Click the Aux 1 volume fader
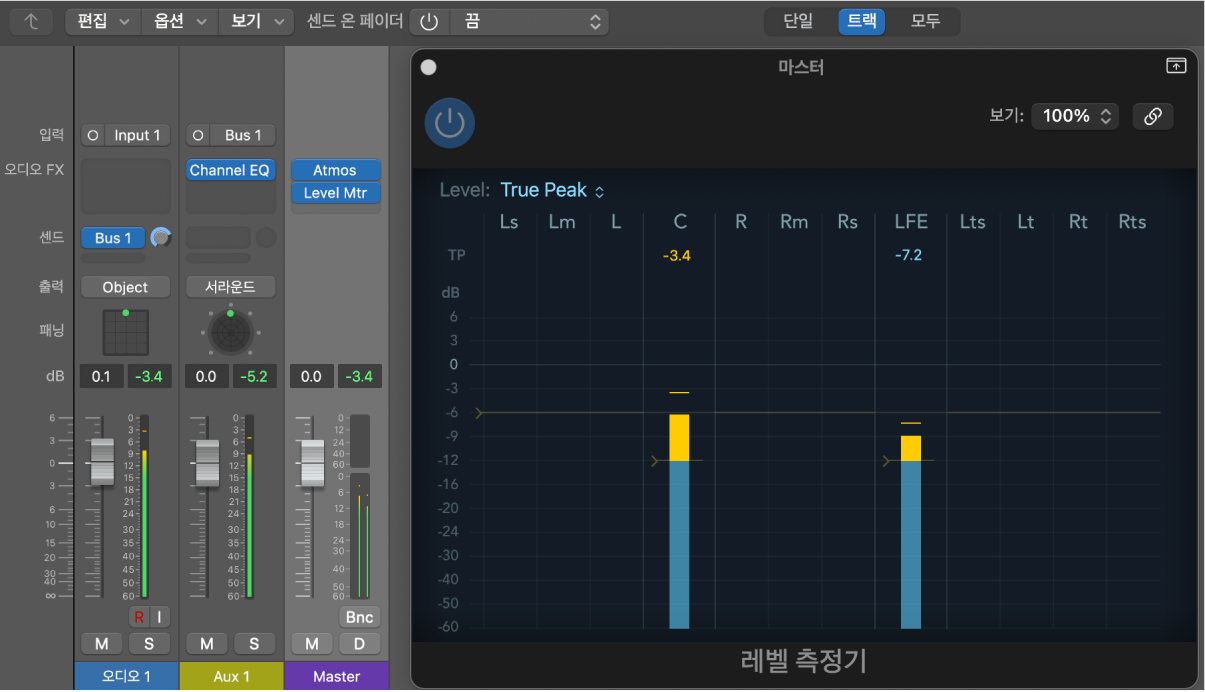This screenshot has width=1205, height=692. [207, 463]
